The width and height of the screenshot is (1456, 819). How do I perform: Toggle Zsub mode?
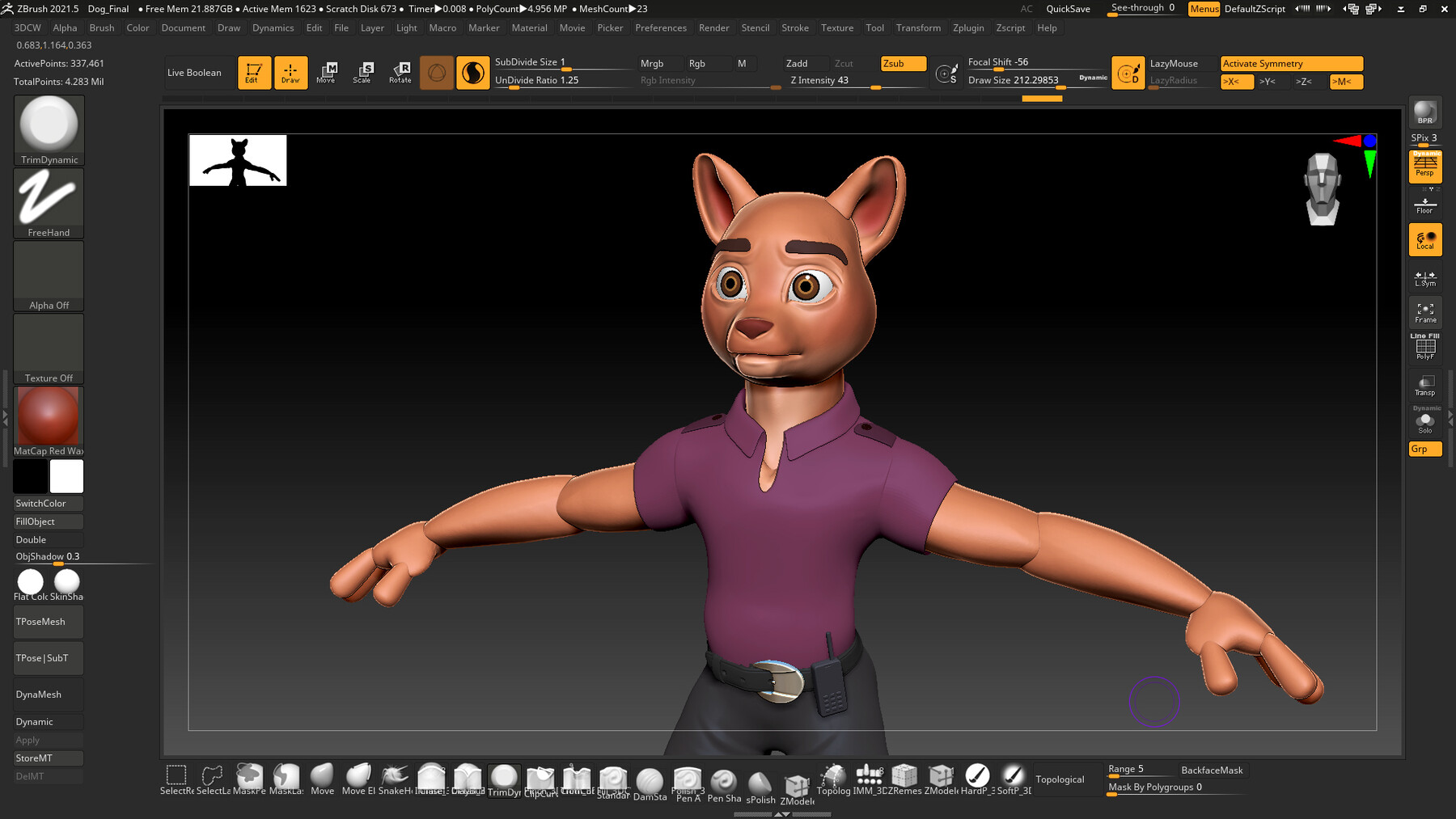point(904,63)
